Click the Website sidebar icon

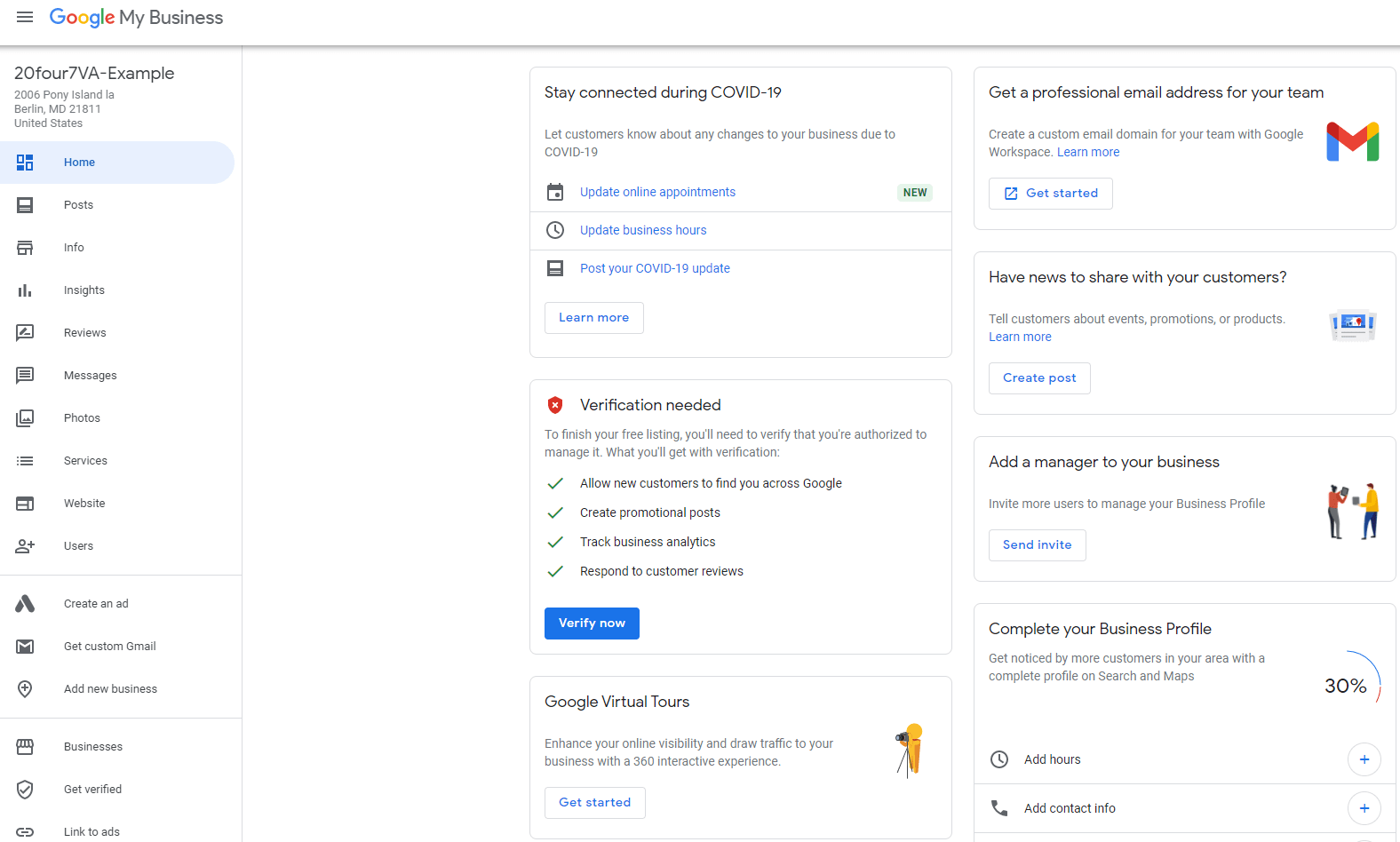[25, 504]
